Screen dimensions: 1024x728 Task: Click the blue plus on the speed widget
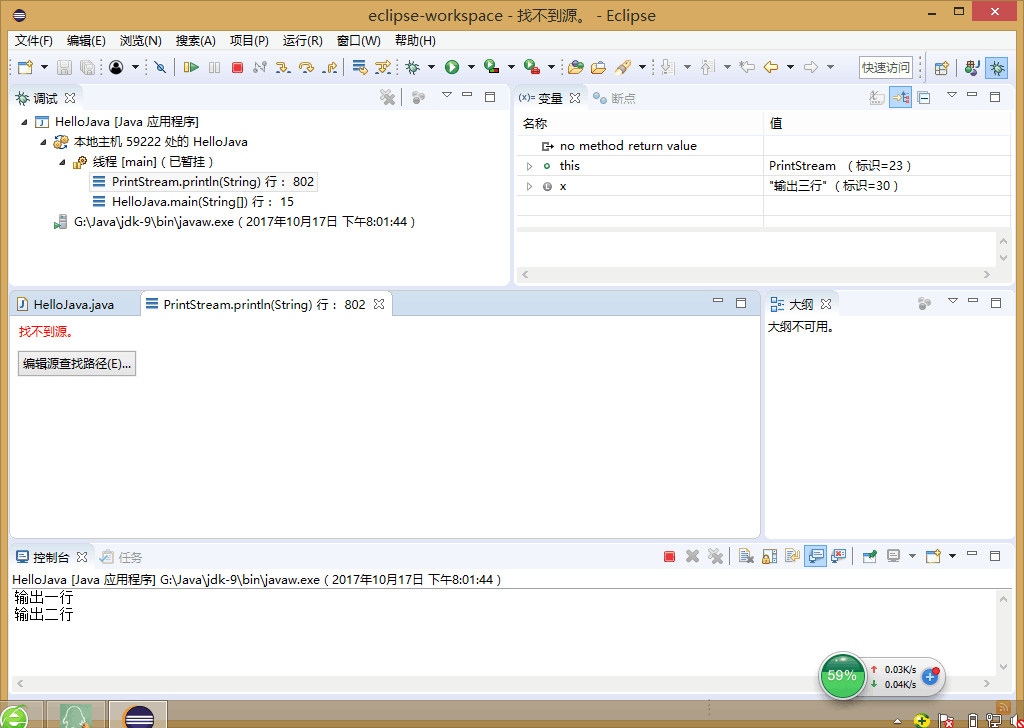click(930, 676)
